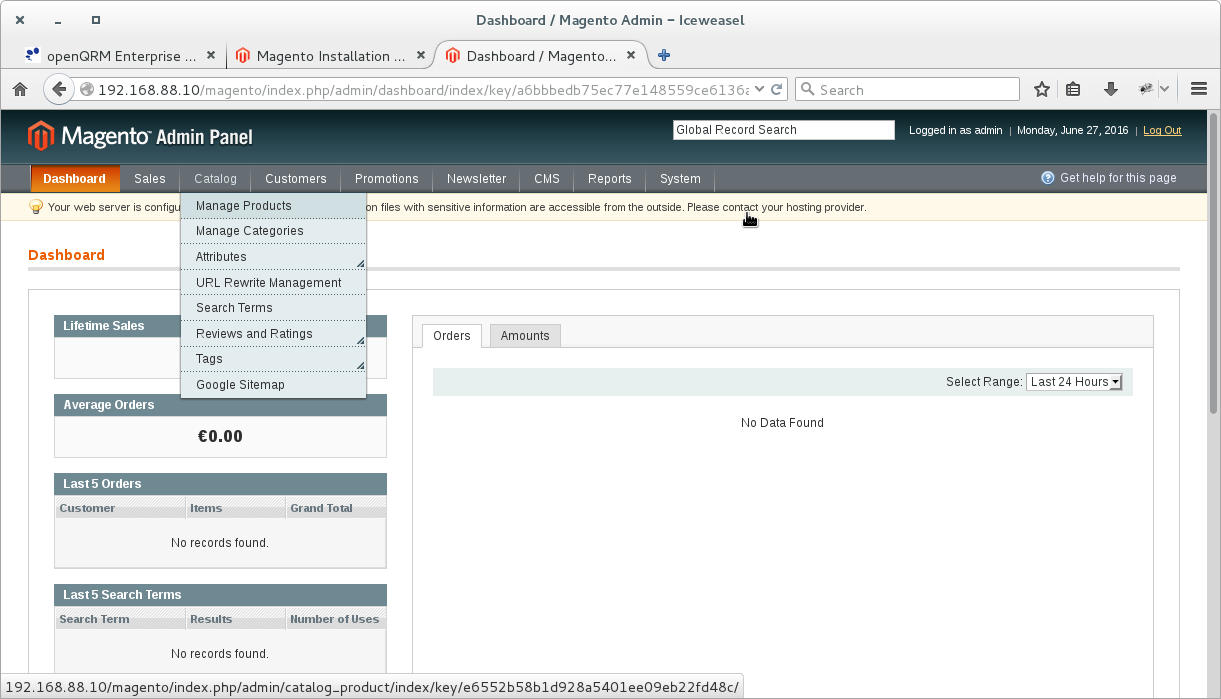The height and width of the screenshot is (699, 1221).
Task: Expand the Tags submenu
Action: coord(273,359)
